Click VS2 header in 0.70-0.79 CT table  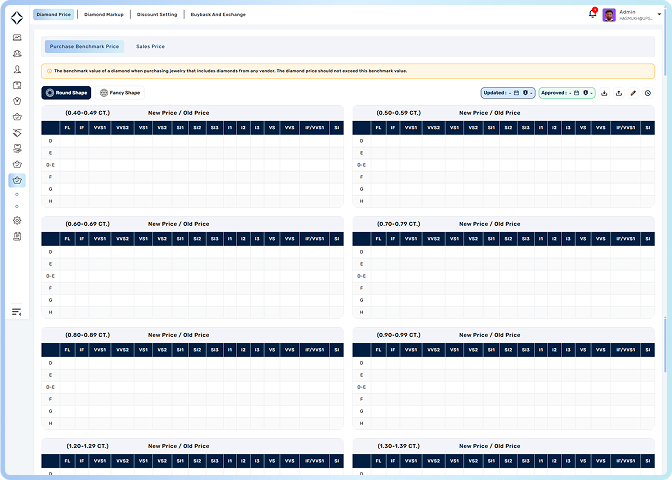[x=473, y=239]
